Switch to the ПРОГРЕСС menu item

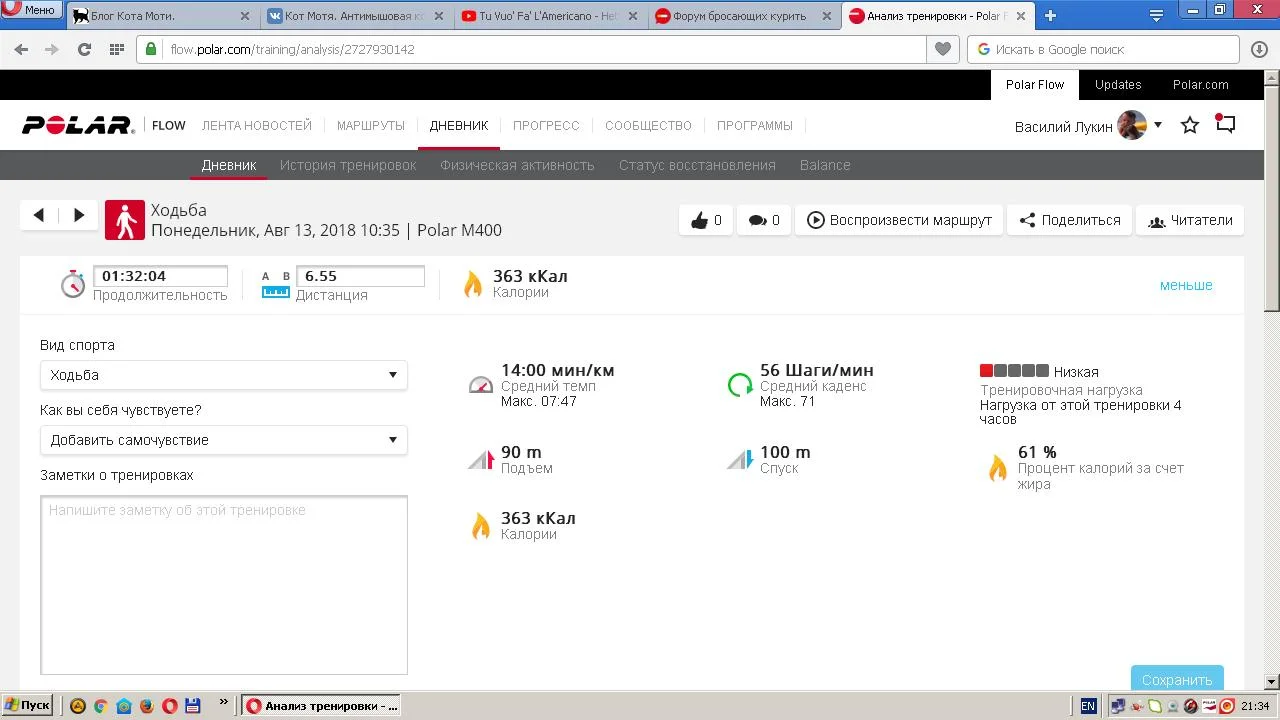pyautogui.click(x=546, y=126)
